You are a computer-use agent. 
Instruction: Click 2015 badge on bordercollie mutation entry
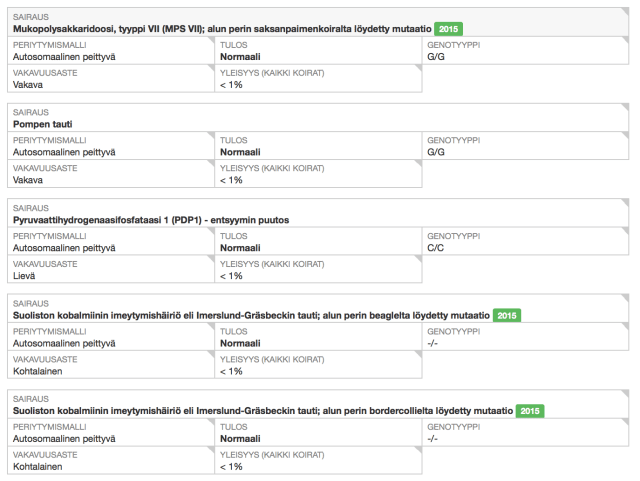coord(530,411)
